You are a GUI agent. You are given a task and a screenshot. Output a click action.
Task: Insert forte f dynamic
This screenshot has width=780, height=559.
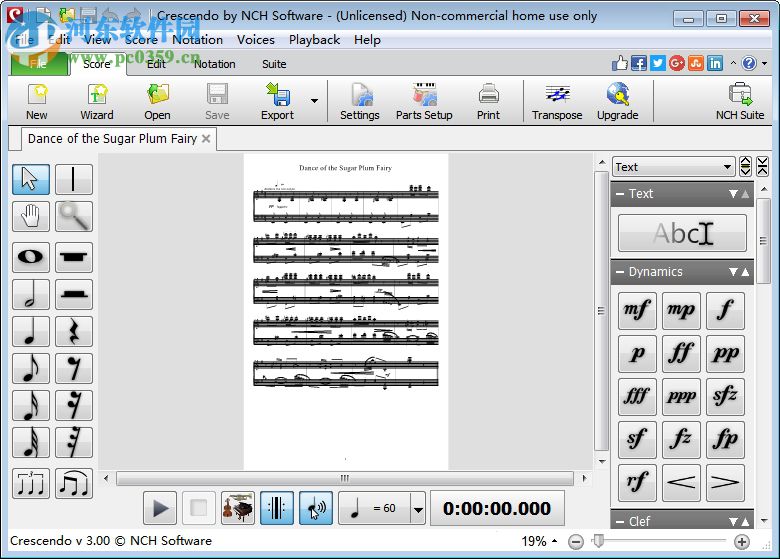(725, 311)
